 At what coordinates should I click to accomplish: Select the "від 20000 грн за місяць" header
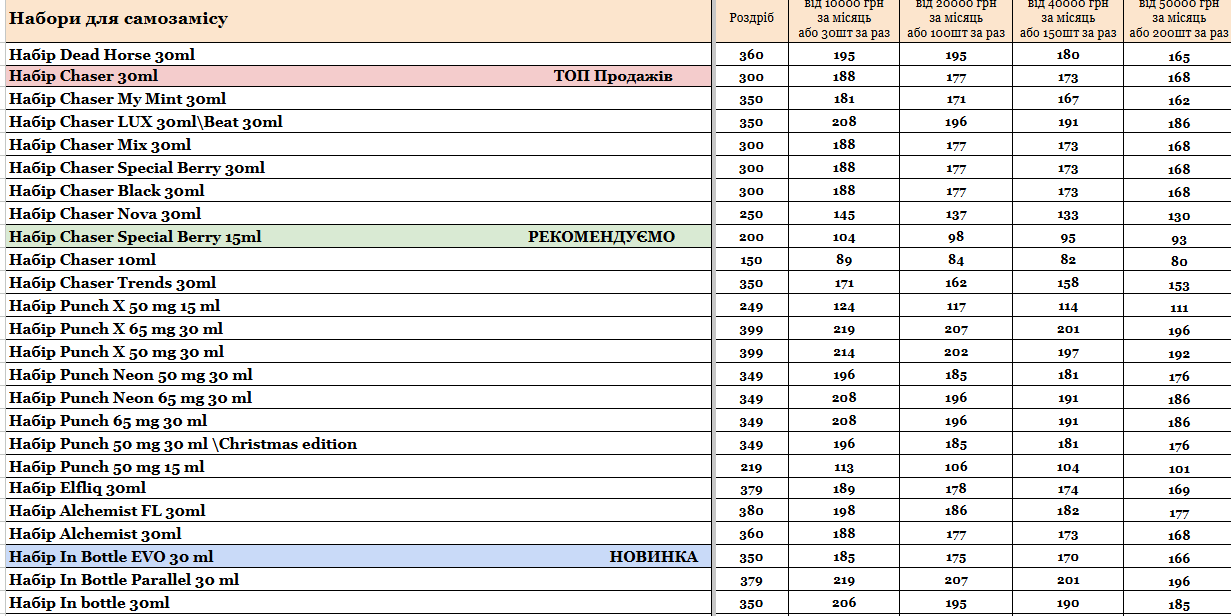click(x=956, y=19)
